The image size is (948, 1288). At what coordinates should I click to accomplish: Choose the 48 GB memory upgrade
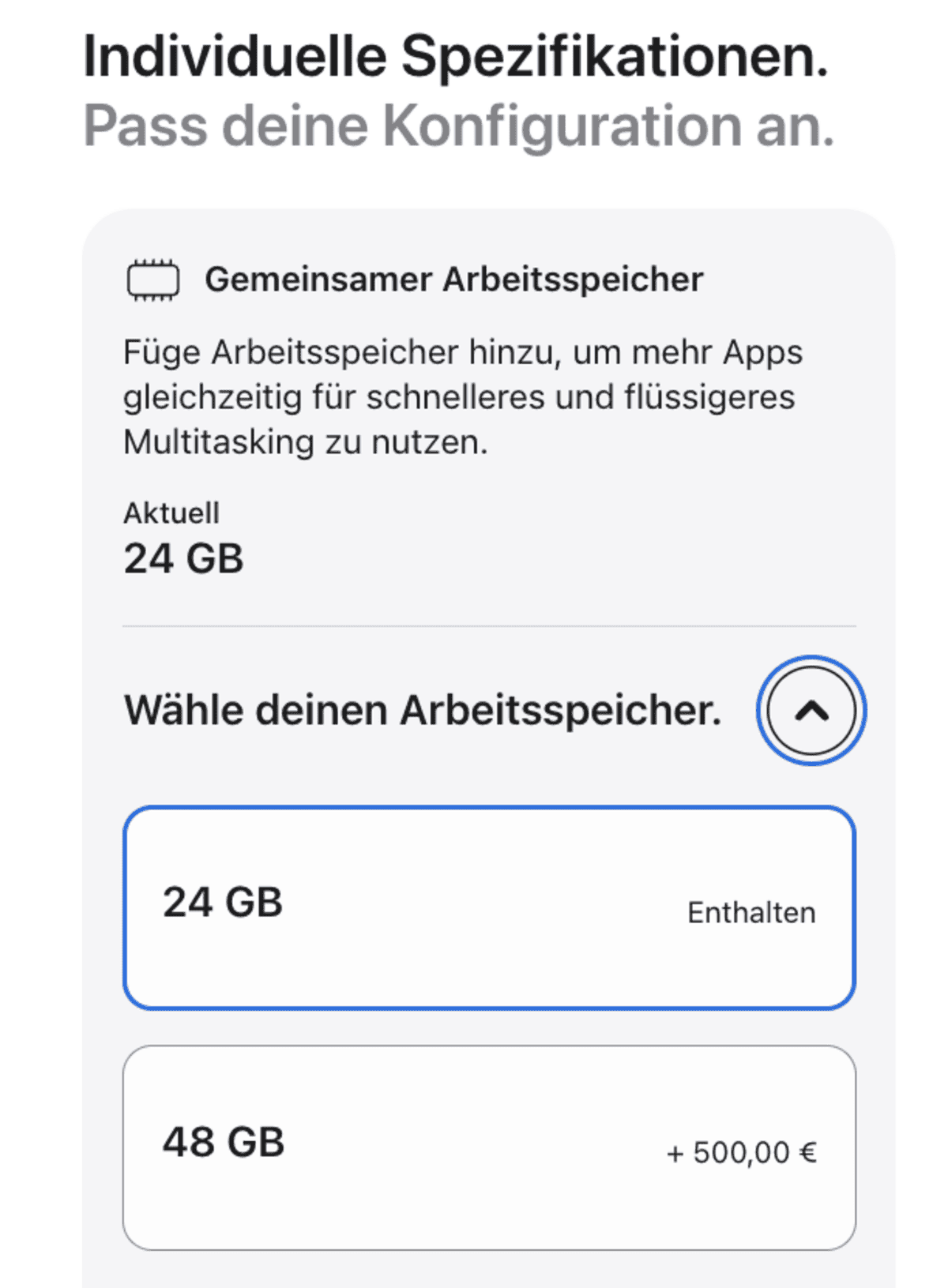pos(489,1147)
